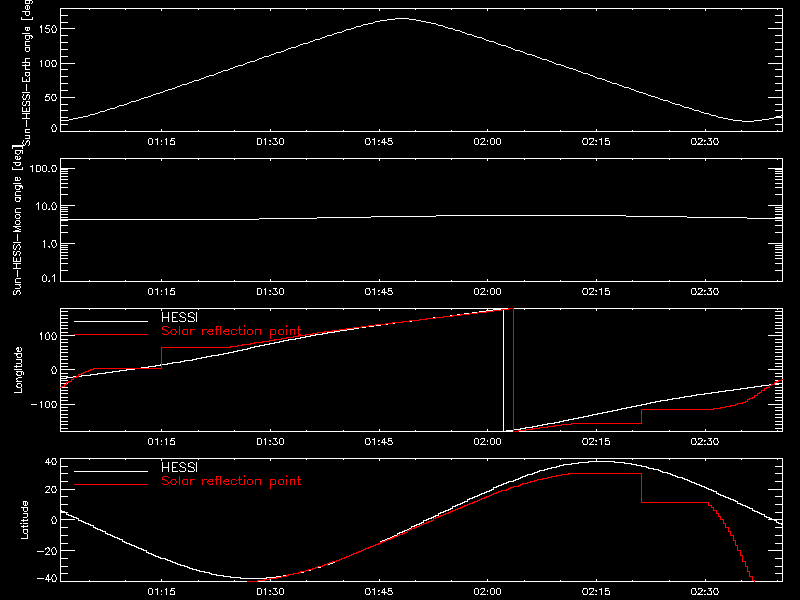Pick 02:15 label below Moon angle plot
Viewport: 800px width, 600px height.
pos(596,292)
